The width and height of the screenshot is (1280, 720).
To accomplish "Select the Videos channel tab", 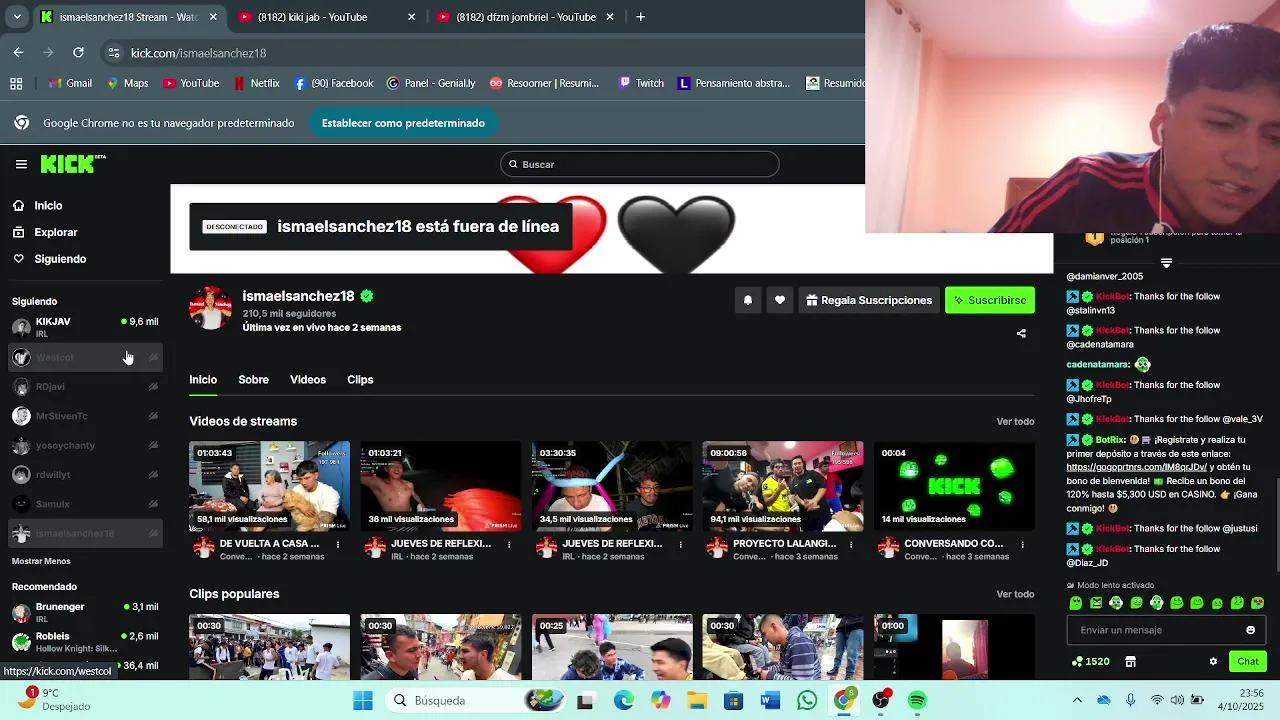I will [308, 380].
